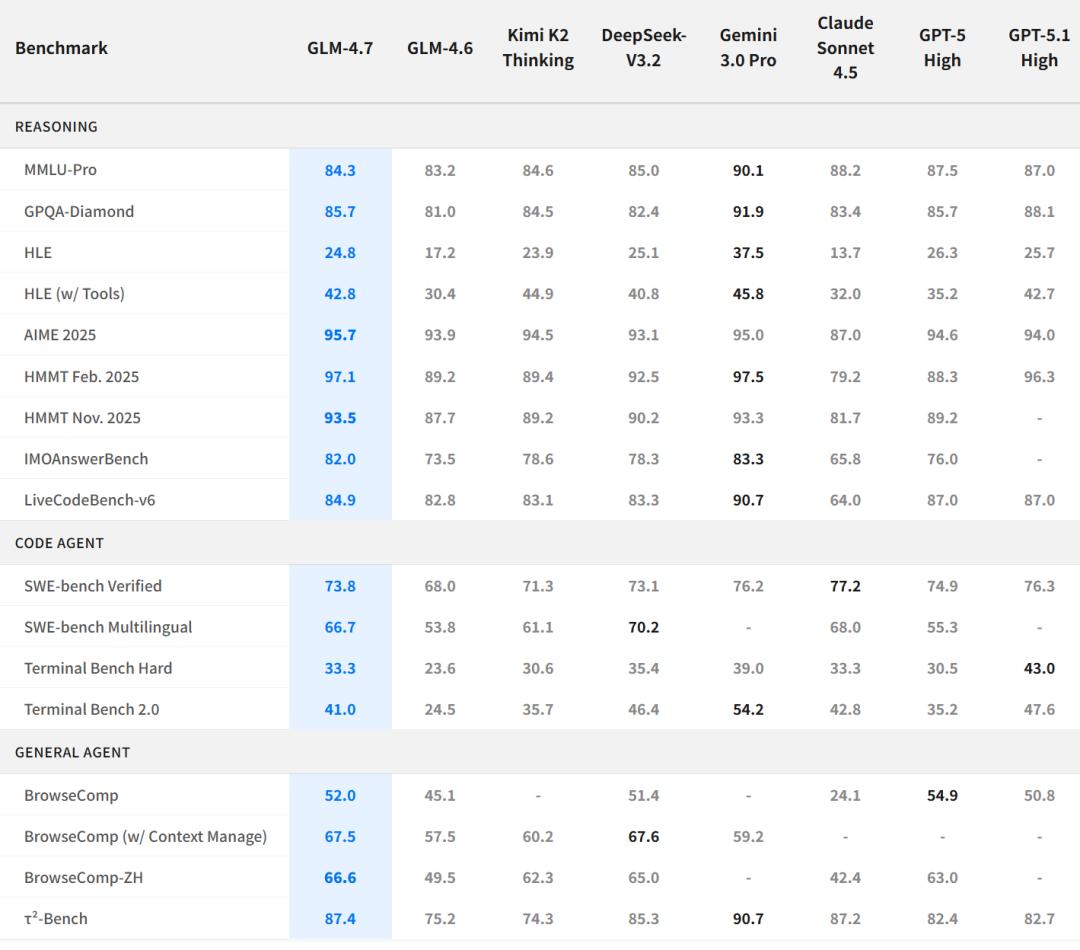Select DeepSeek-V3.2's SWE-bench Multilingual score 70.2
Viewport: 1080px width, 950px height.
pyautogui.click(x=643, y=627)
